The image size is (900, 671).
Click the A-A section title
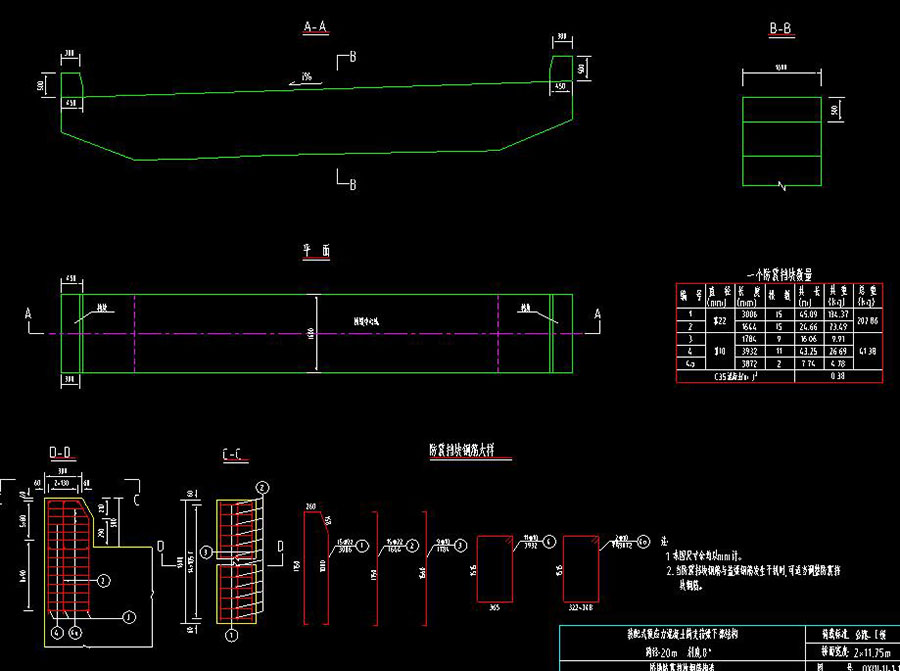click(316, 28)
